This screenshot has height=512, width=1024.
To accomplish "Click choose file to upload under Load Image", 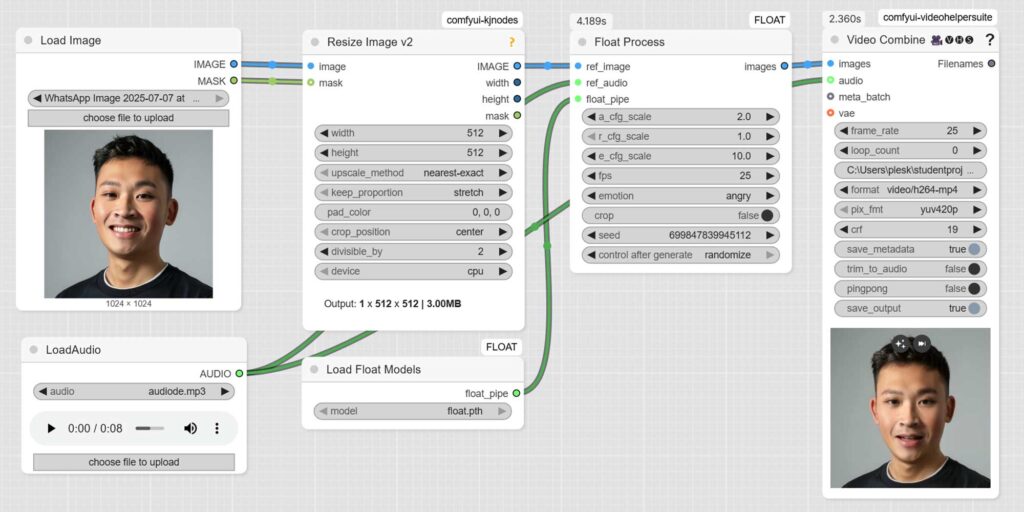I will 128,118.
